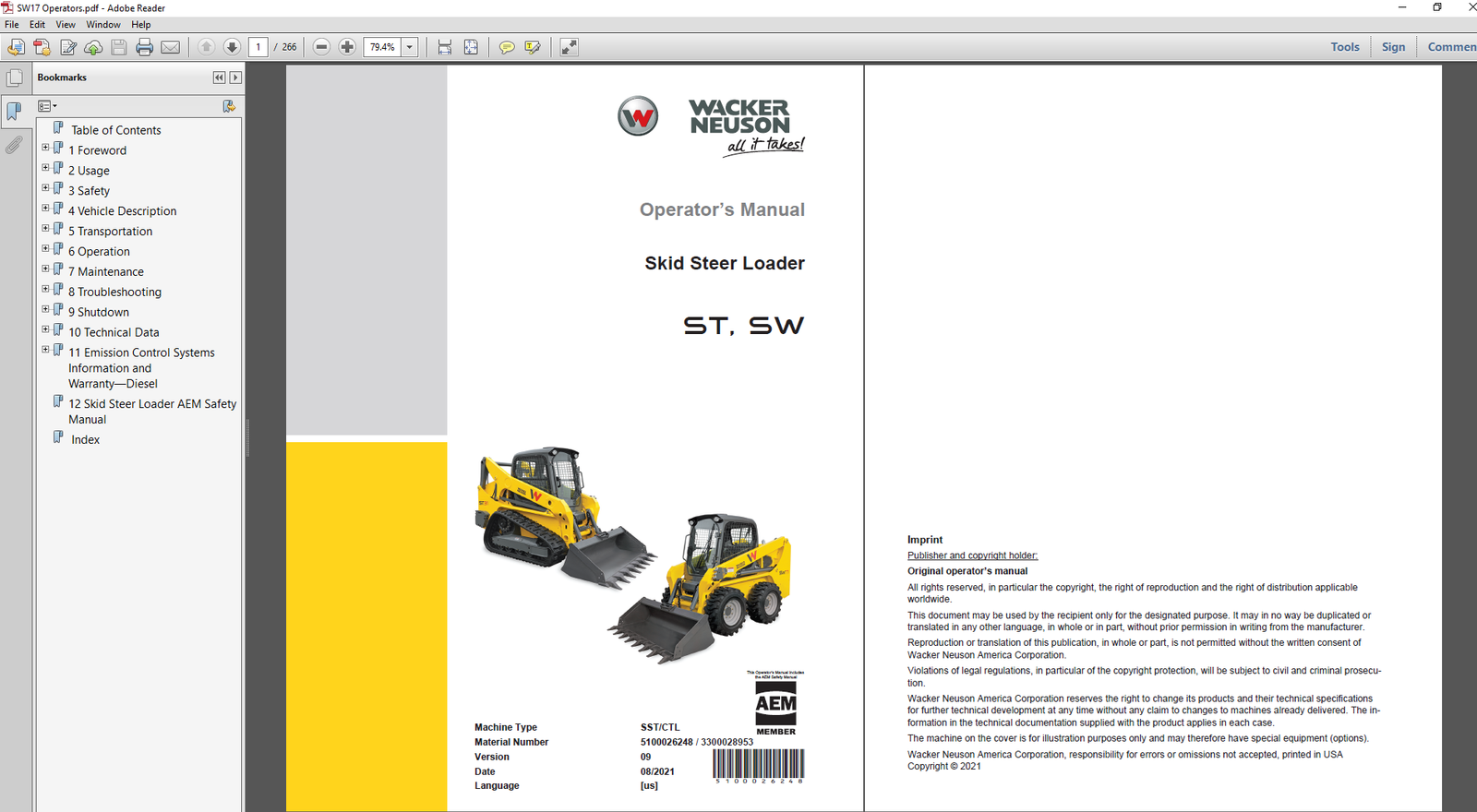Click the Add sticky note icon

(506, 47)
